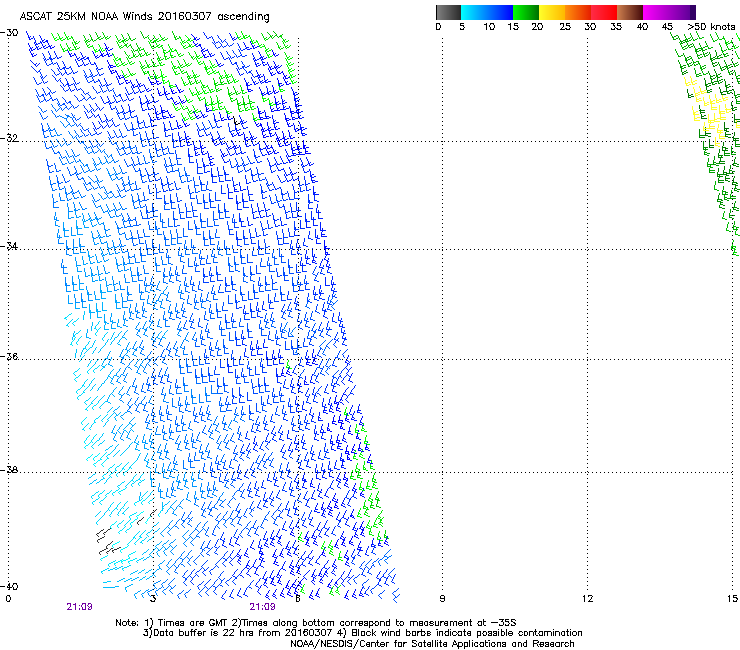Click the brown 35-40 knots legend swatch

[630, 12]
